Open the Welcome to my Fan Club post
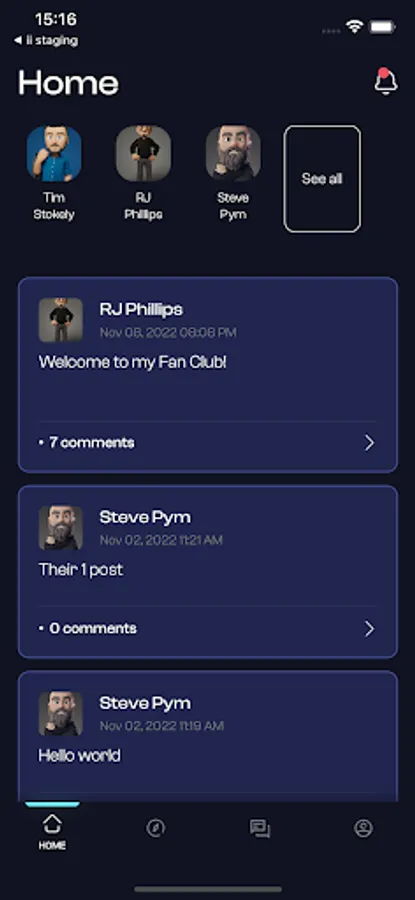The image size is (415, 900). click(x=133, y=362)
